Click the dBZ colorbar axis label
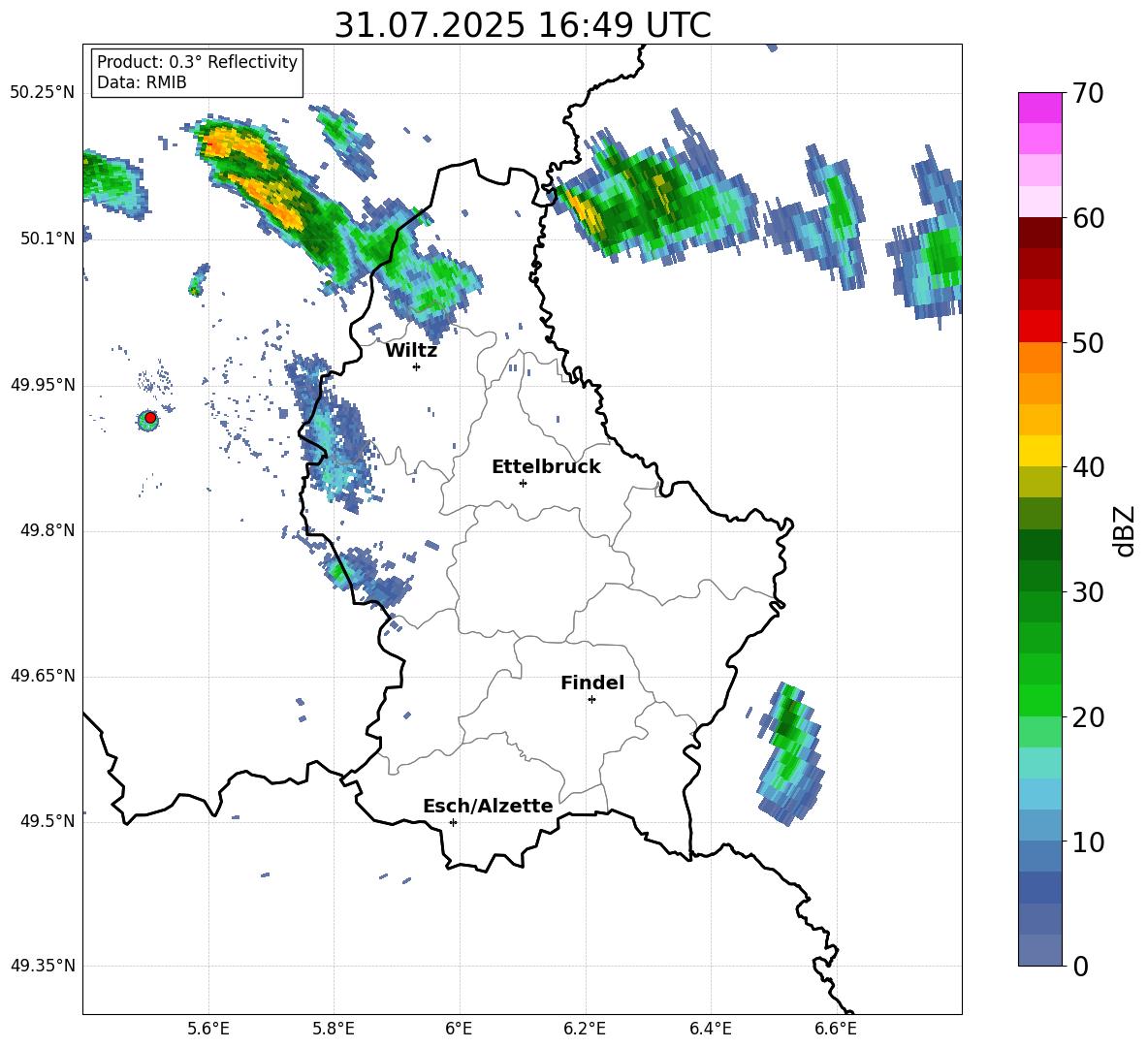The width and height of the screenshot is (1148, 1048). [x=1125, y=530]
